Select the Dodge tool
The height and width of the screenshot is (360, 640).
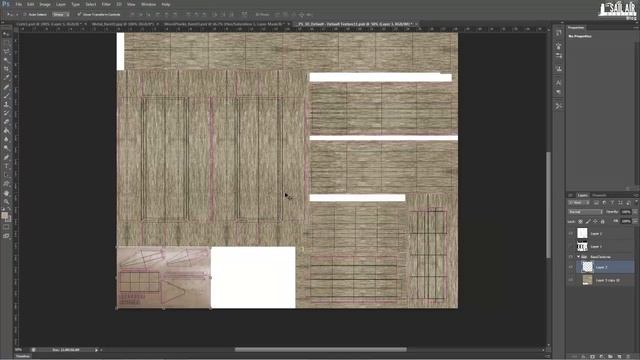pyautogui.click(x=6, y=148)
